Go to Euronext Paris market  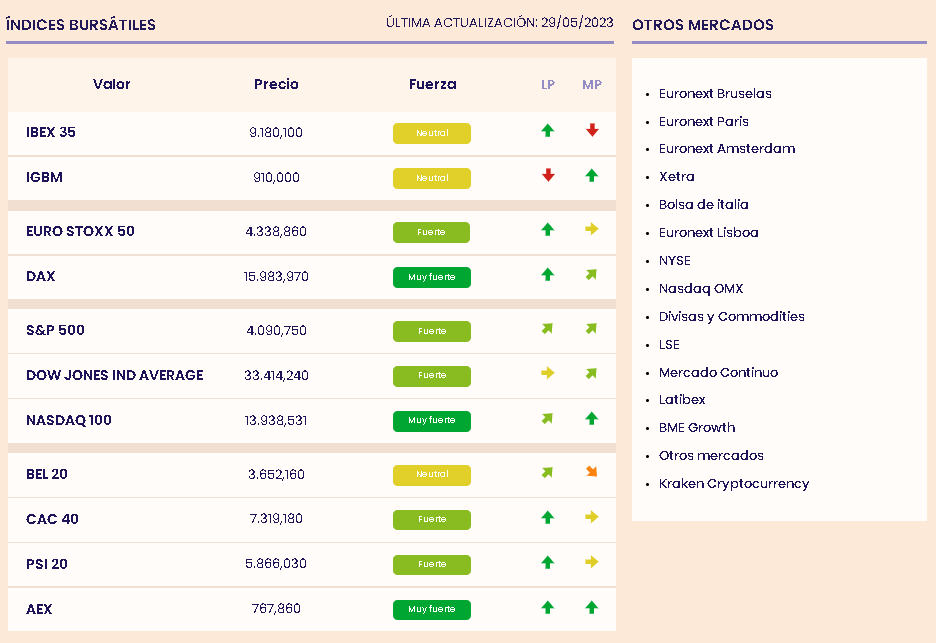click(x=703, y=121)
